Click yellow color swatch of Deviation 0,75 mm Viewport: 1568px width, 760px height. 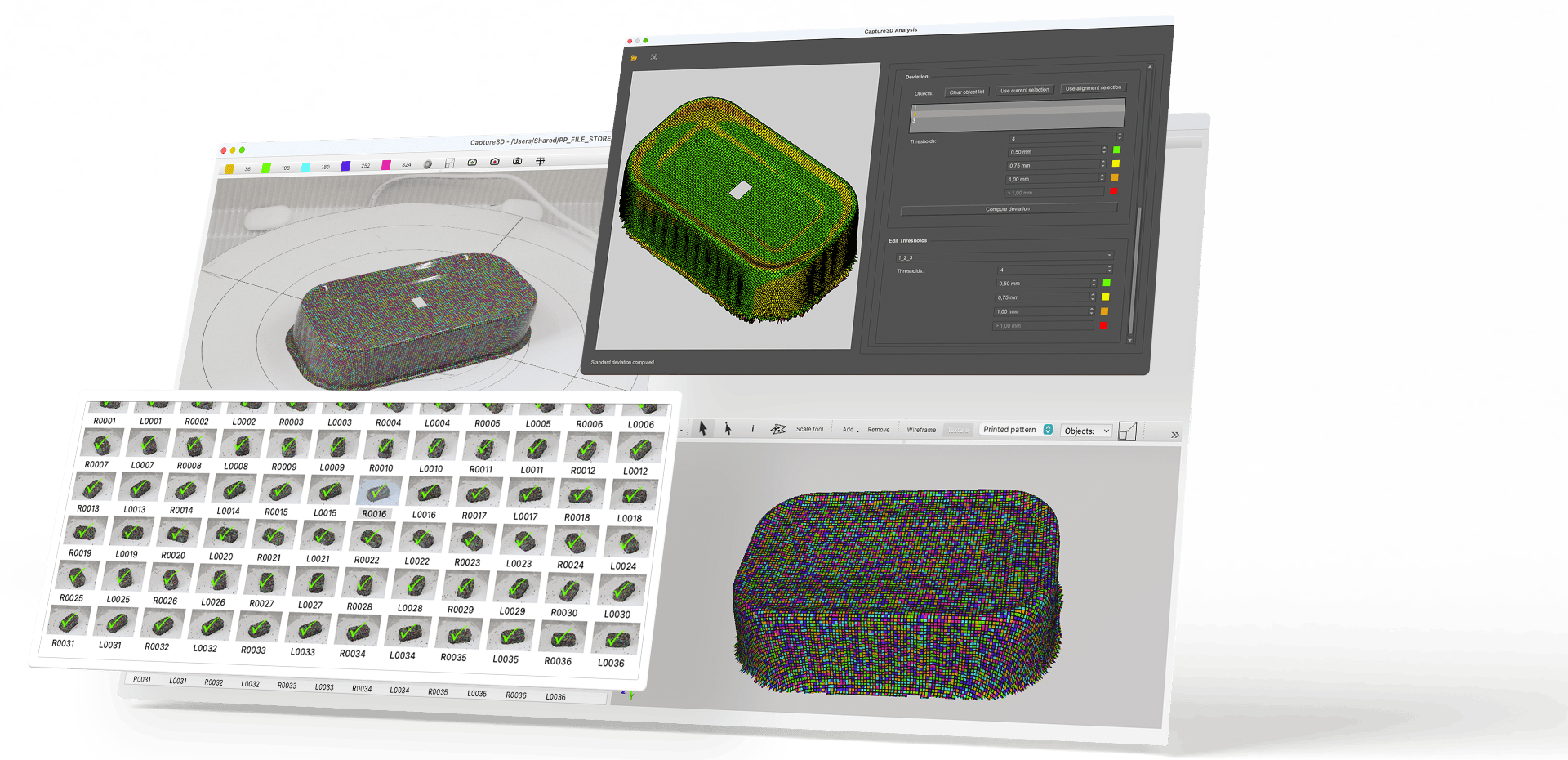tap(1116, 163)
